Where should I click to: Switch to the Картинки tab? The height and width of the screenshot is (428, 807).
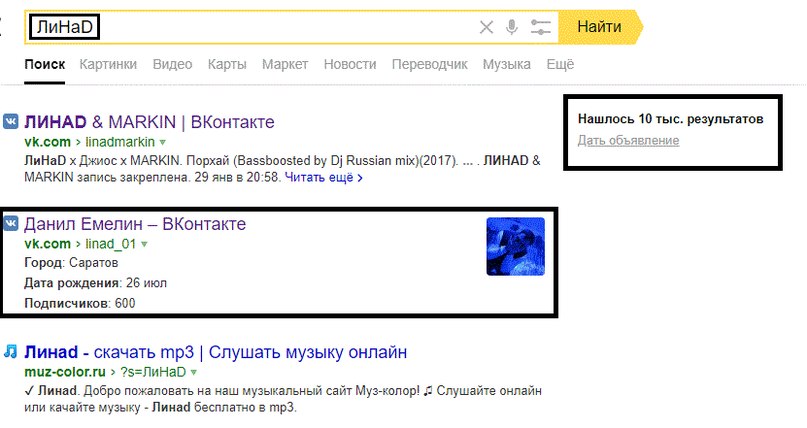[x=108, y=64]
